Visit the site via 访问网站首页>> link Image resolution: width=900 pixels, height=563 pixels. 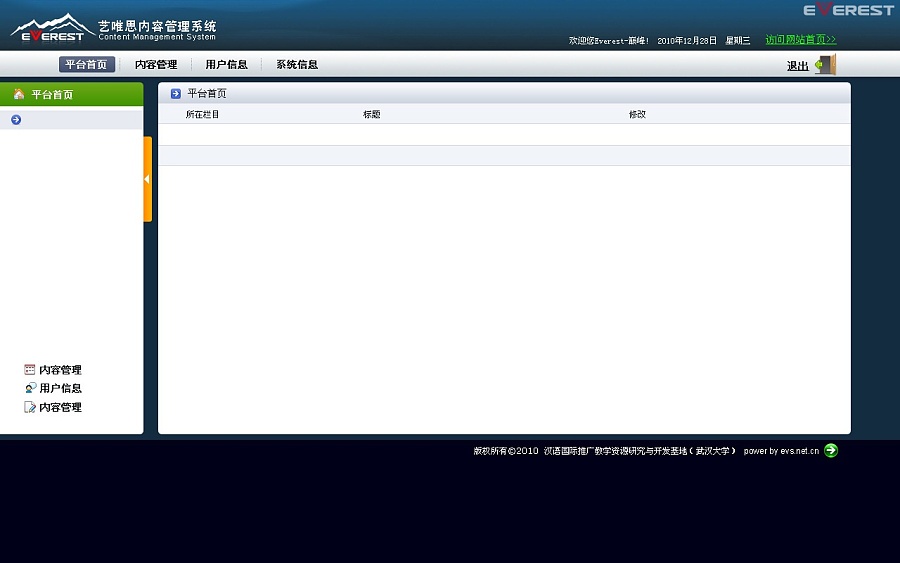801,40
